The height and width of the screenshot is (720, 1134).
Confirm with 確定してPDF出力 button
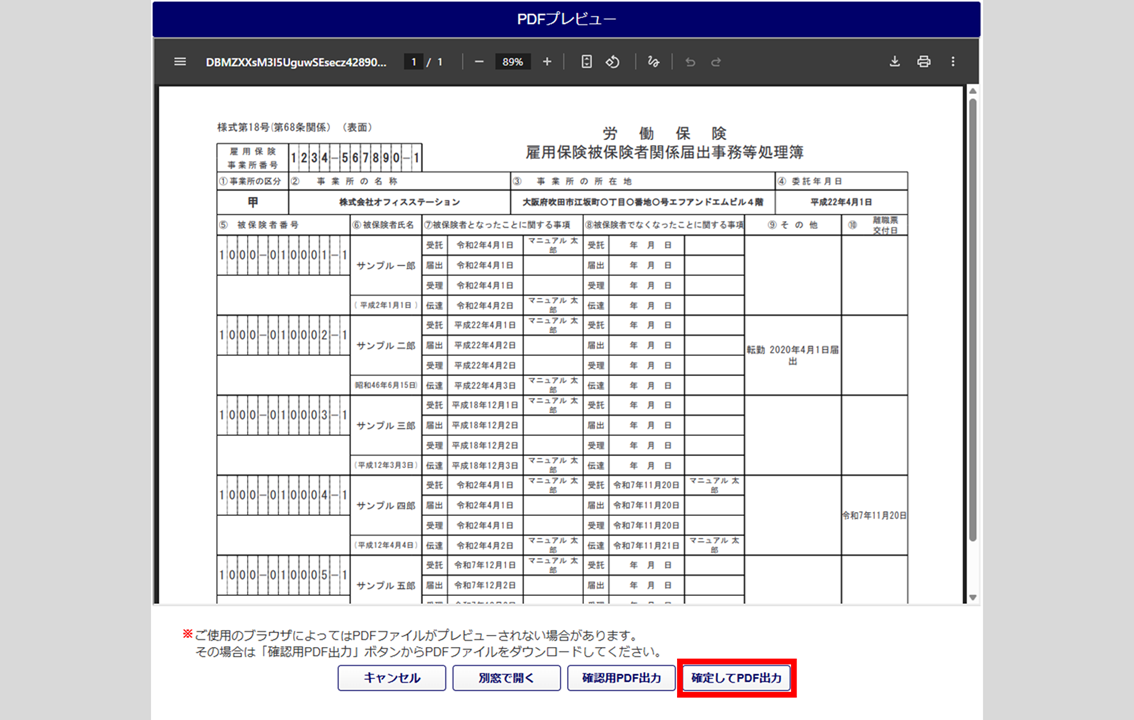click(x=737, y=678)
